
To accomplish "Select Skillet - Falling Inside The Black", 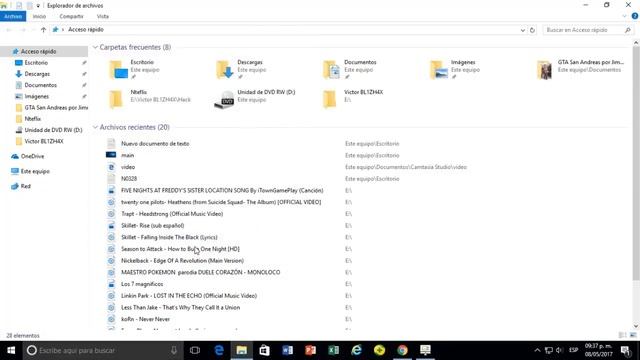I will [x=169, y=237].
